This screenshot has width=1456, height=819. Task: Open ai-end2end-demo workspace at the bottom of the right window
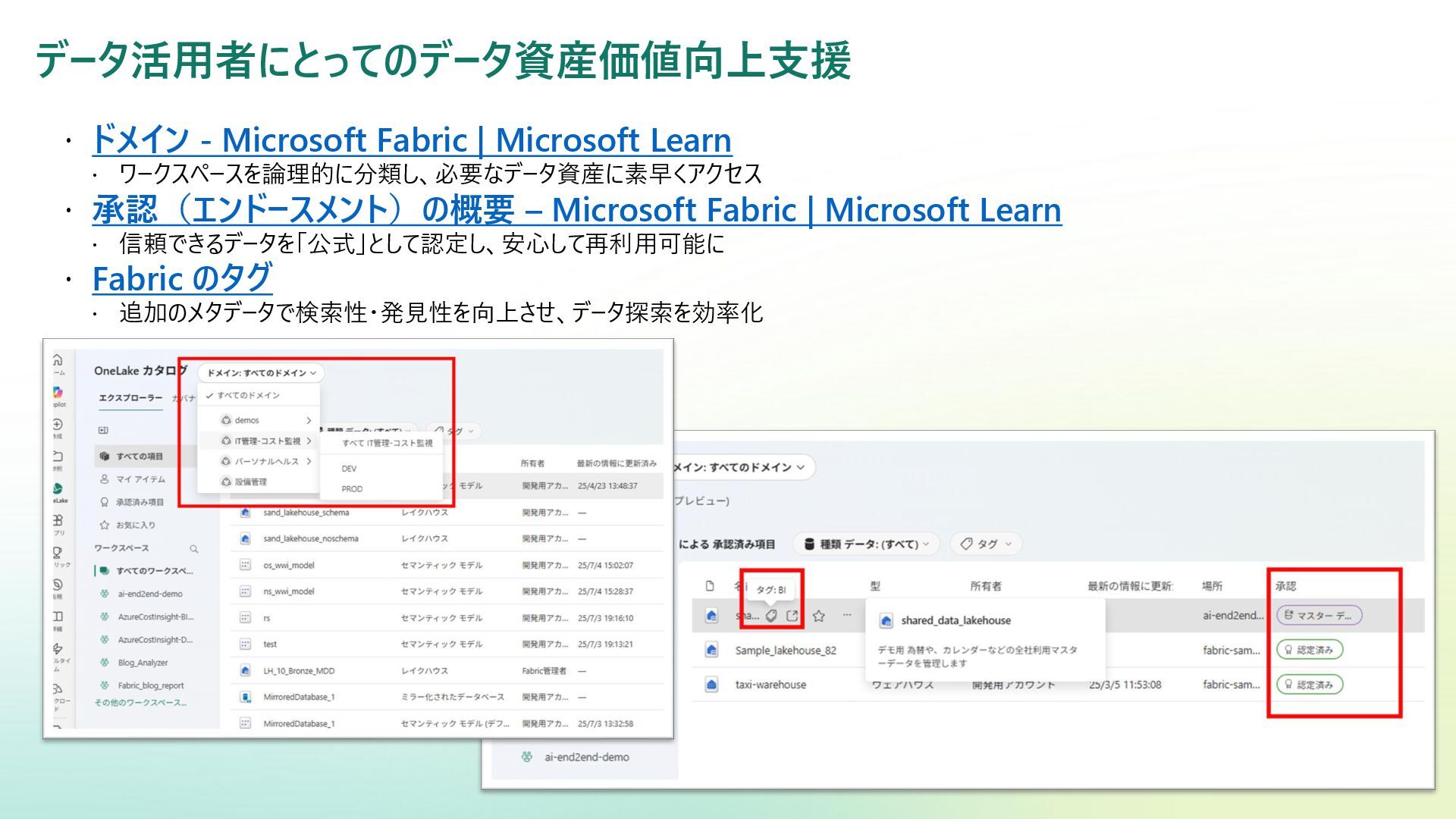pos(586,757)
